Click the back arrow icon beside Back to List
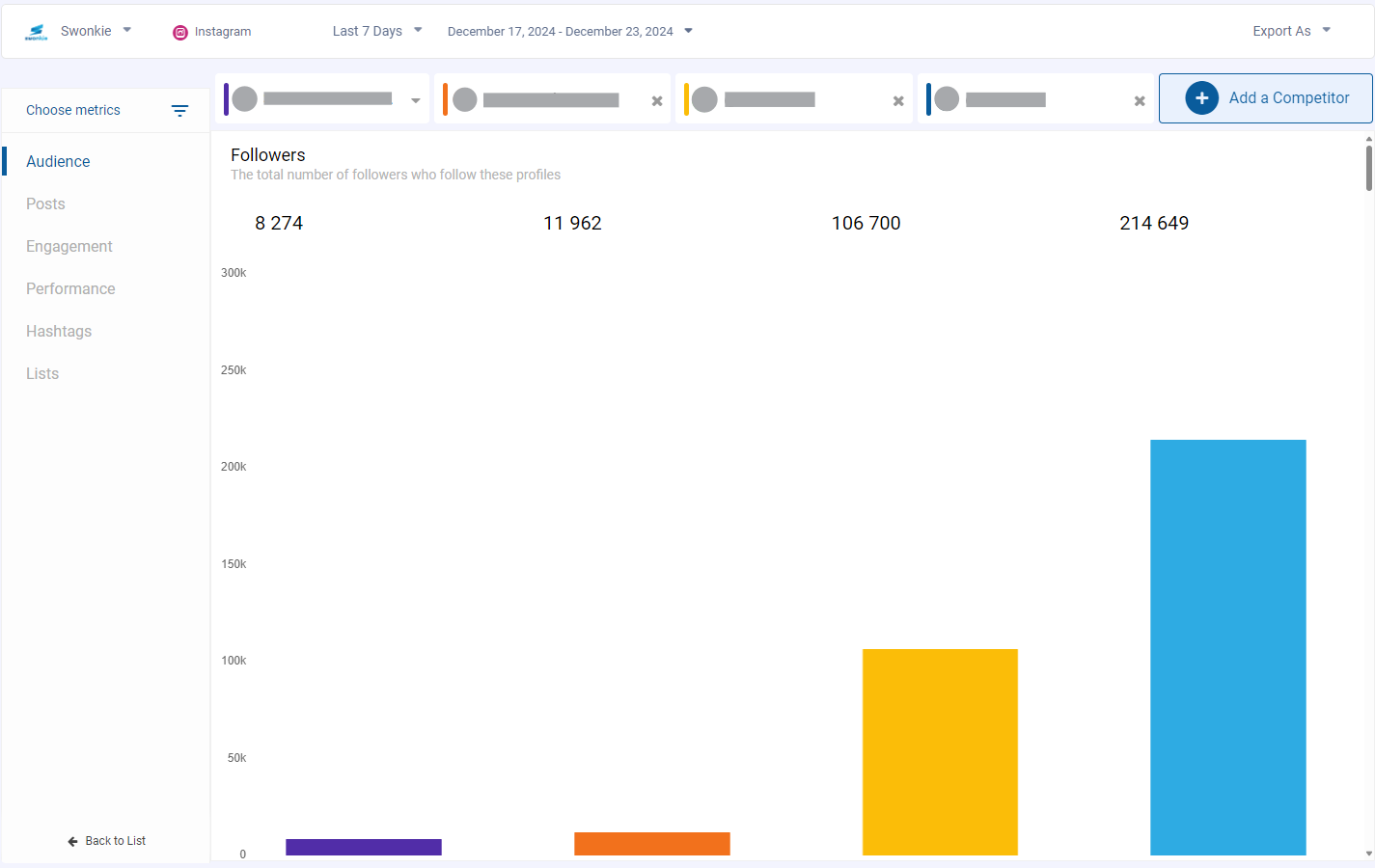Image resolution: width=1375 pixels, height=868 pixels. pos(72,842)
